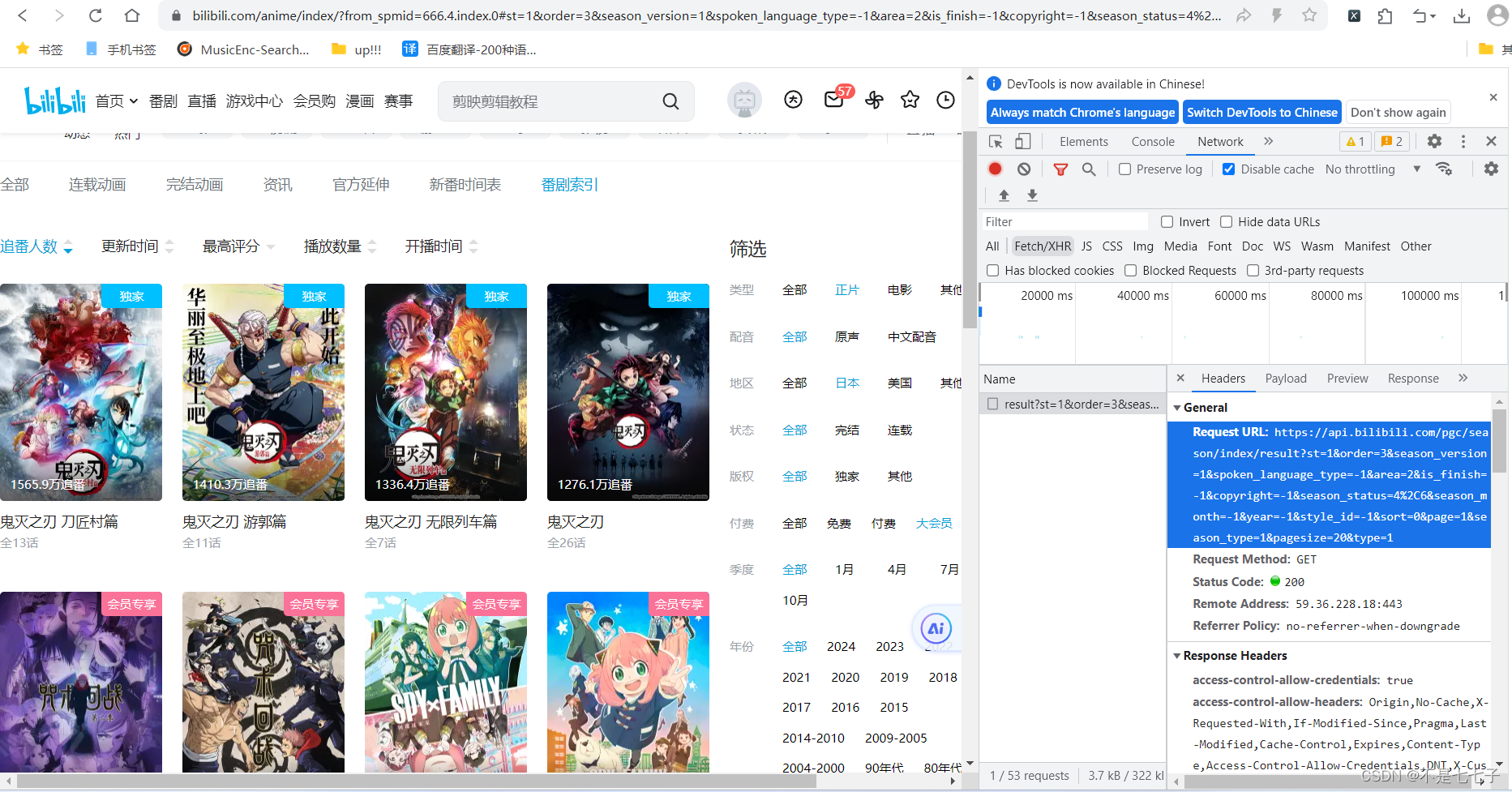Open DevTools three-dot customize menu
1512x792 pixels.
(x=1463, y=141)
